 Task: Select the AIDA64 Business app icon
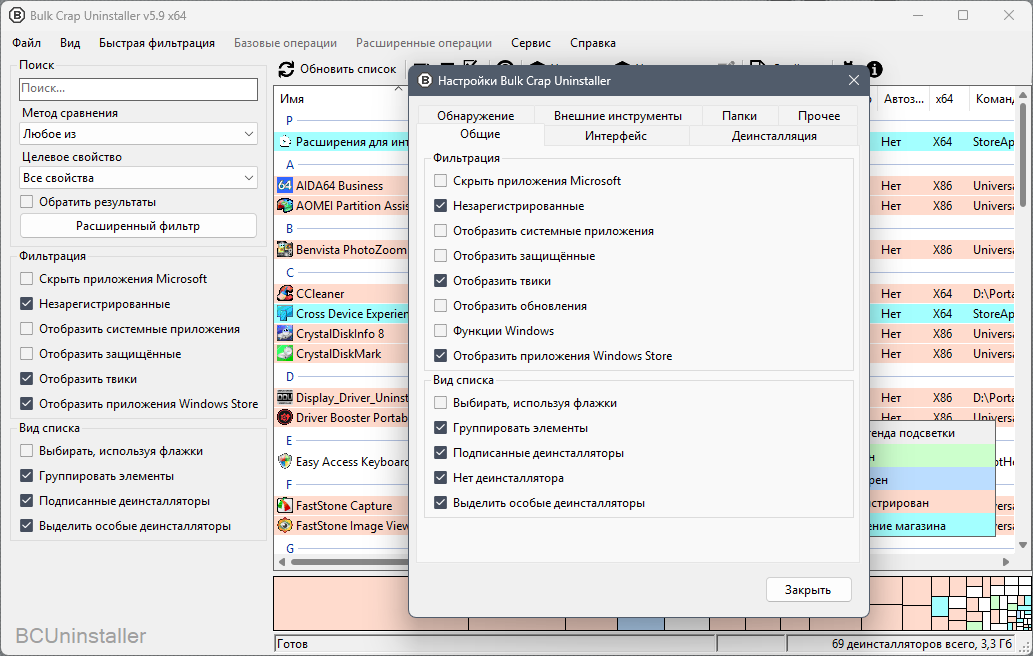(285, 186)
